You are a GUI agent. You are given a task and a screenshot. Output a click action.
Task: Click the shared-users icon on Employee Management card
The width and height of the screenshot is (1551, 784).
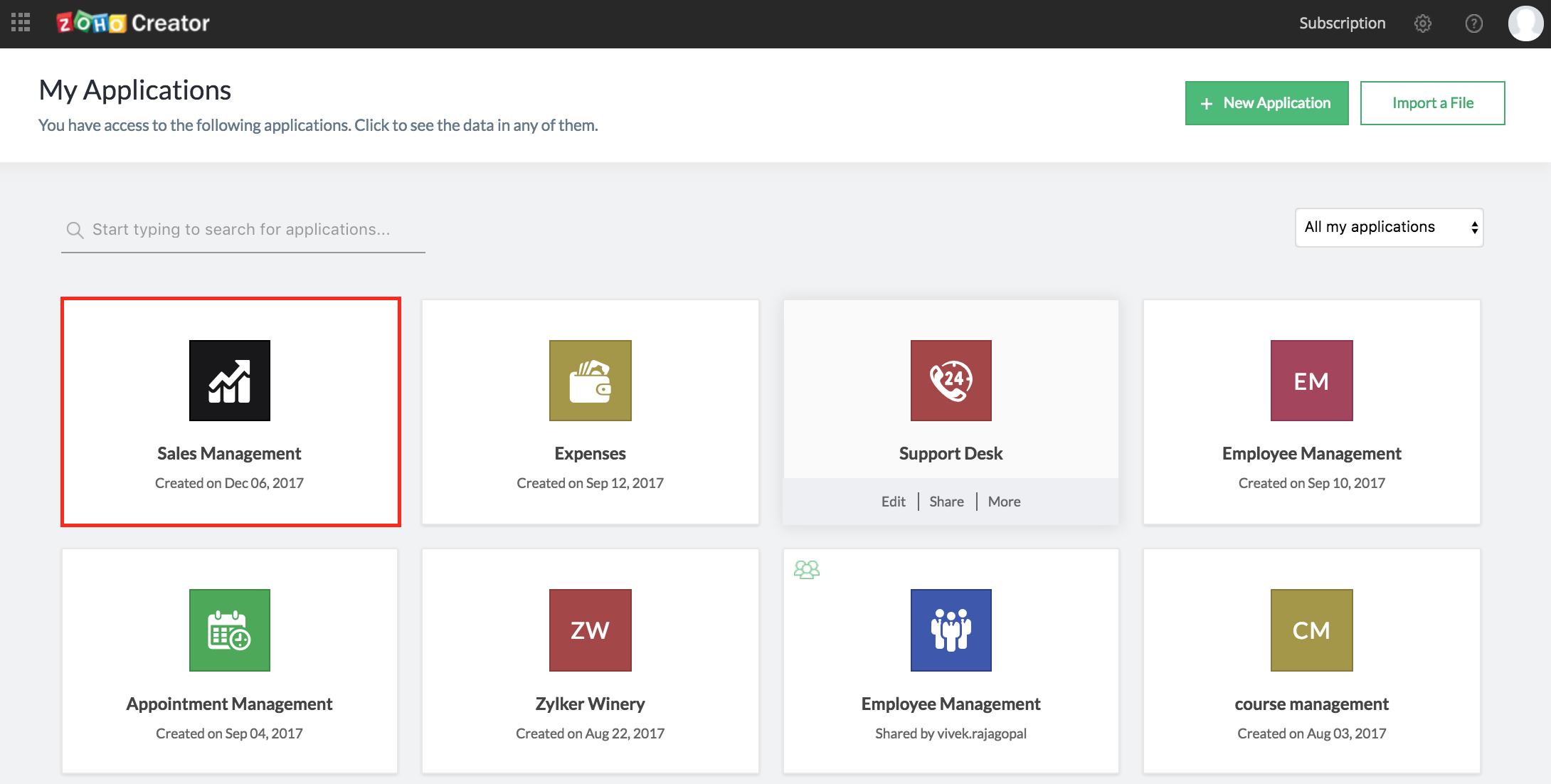coord(807,570)
